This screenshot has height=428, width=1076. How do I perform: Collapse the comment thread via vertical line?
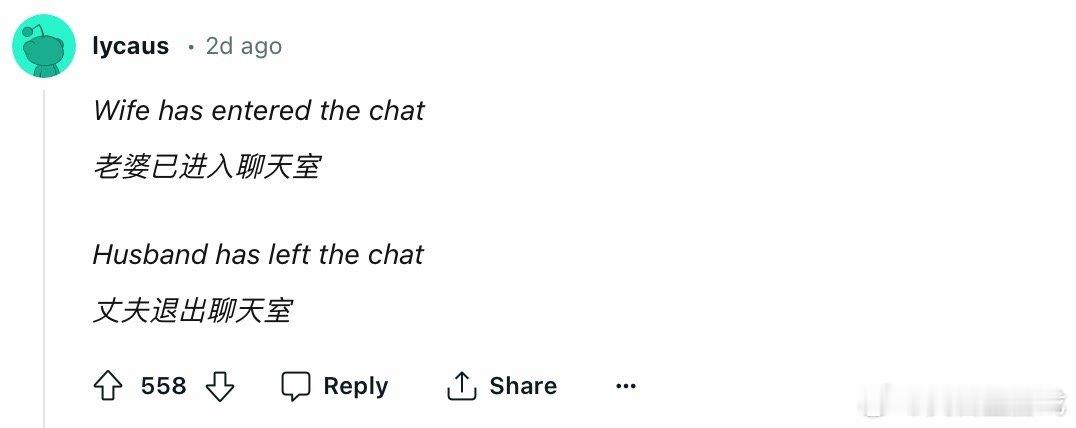click(x=44, y=250)
